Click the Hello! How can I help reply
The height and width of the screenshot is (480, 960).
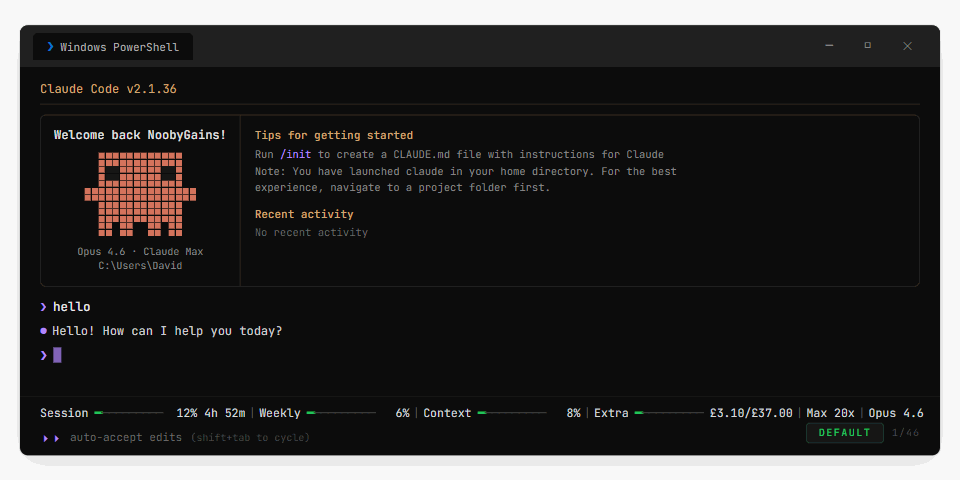click(x=167, y=331)
